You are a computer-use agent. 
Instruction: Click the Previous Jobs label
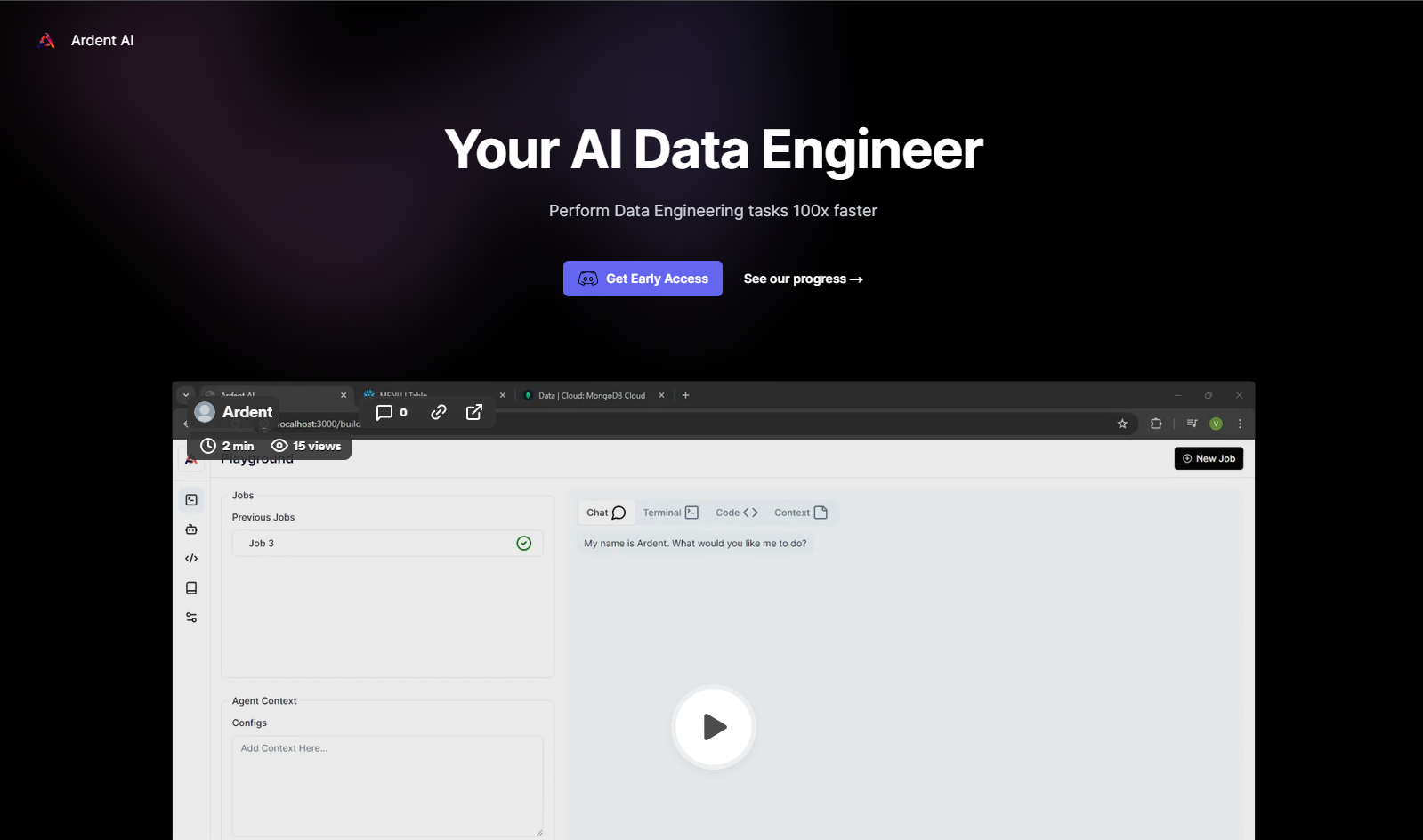coord(263,518)
